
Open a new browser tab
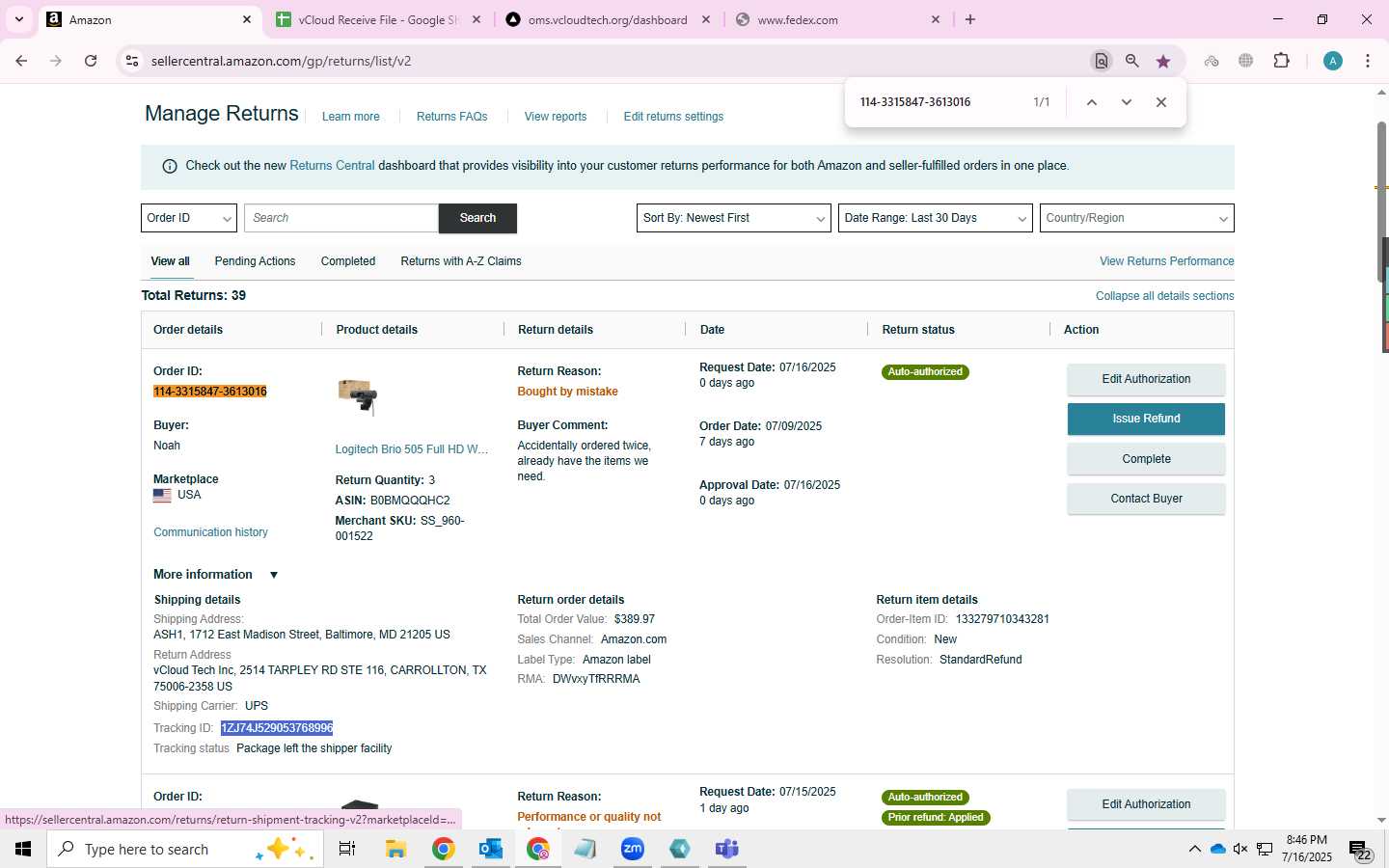click(970, 19)
